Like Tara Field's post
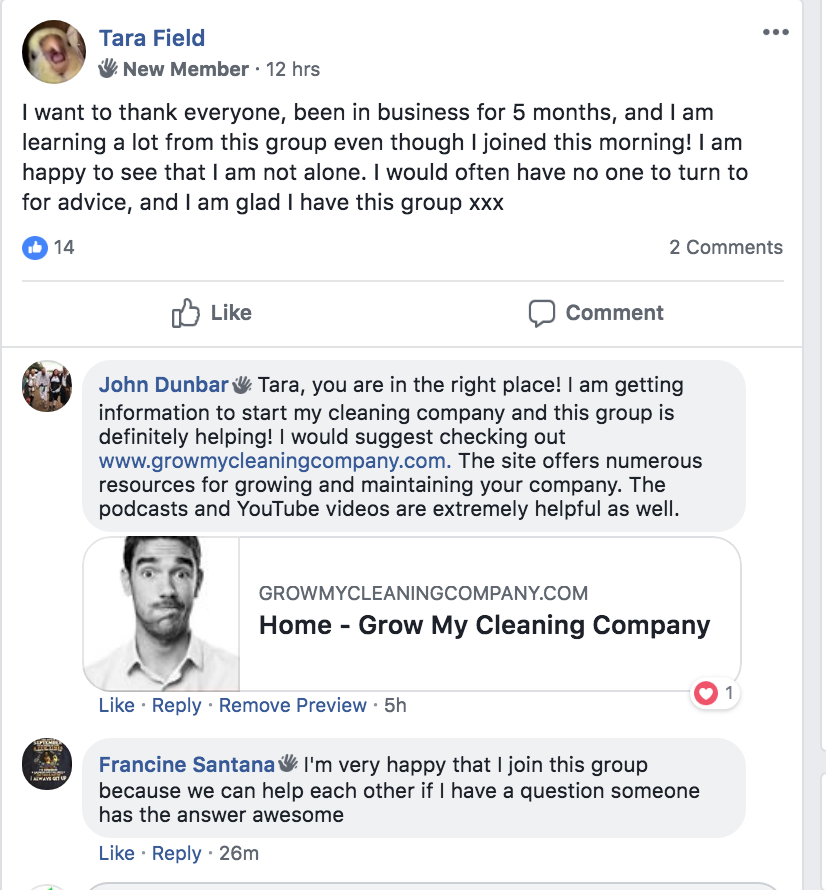826x890 pixels. point(211,313)
